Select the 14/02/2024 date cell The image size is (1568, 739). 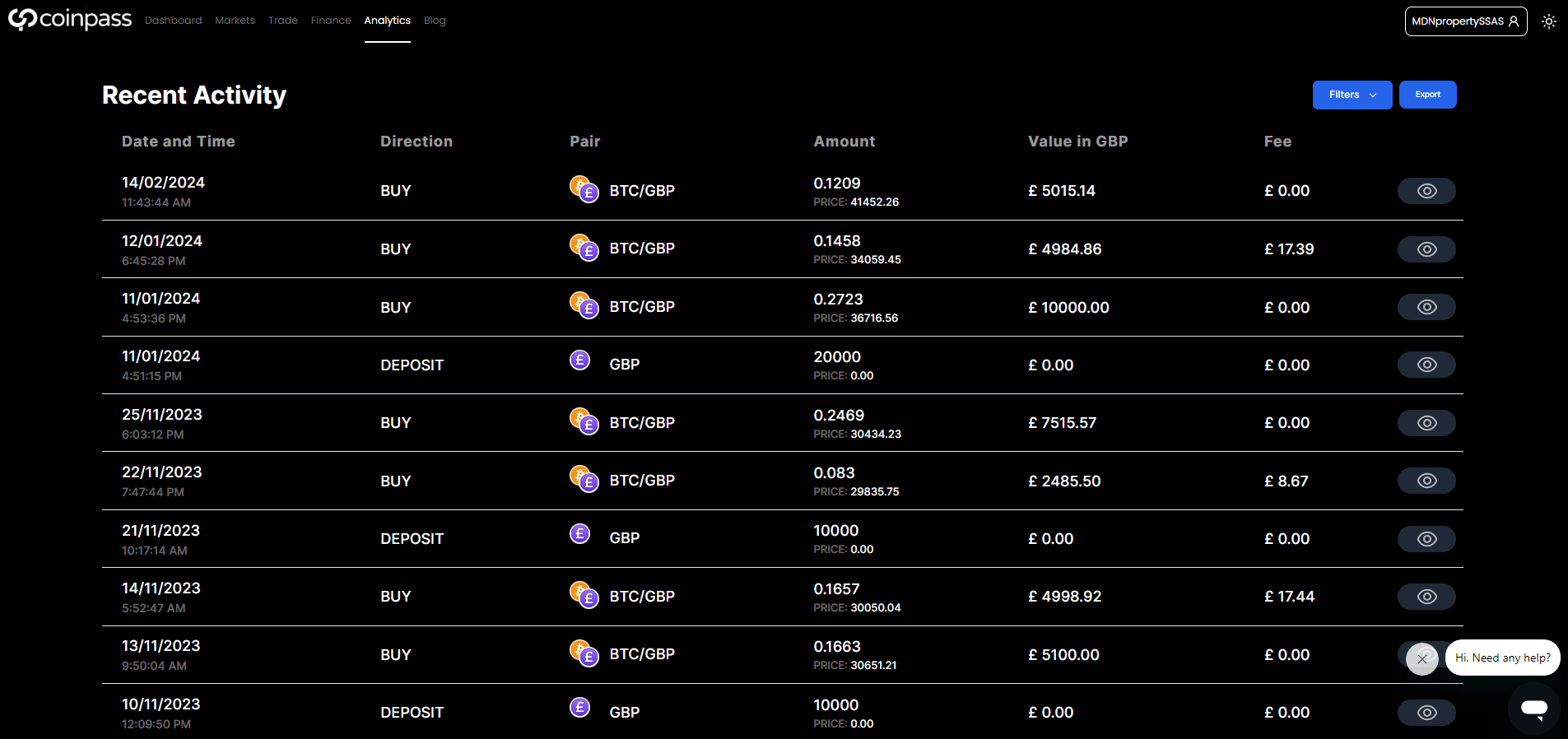pyautogui.click(x=163, y=183)
